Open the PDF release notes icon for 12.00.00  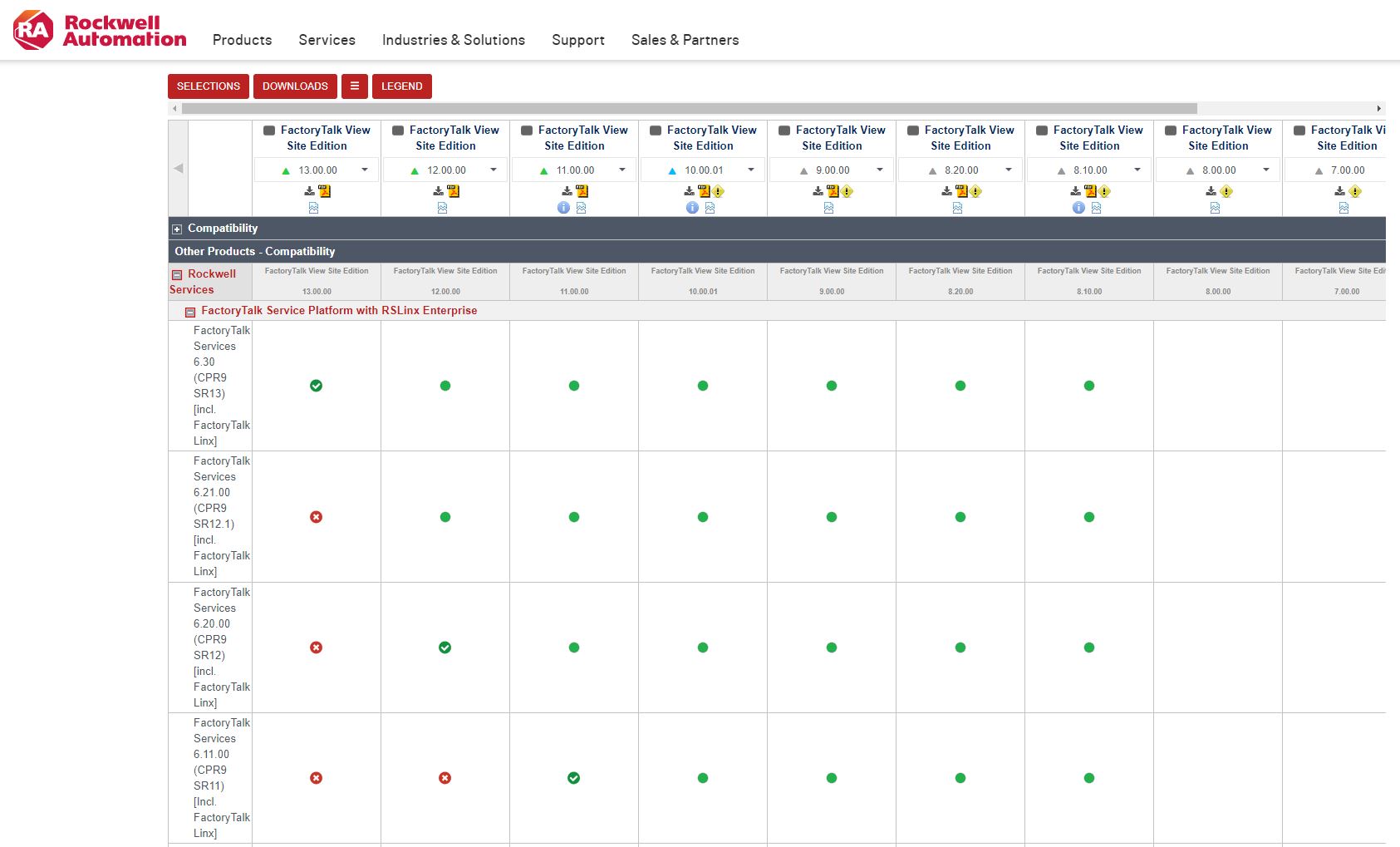(x=453, y=191)
